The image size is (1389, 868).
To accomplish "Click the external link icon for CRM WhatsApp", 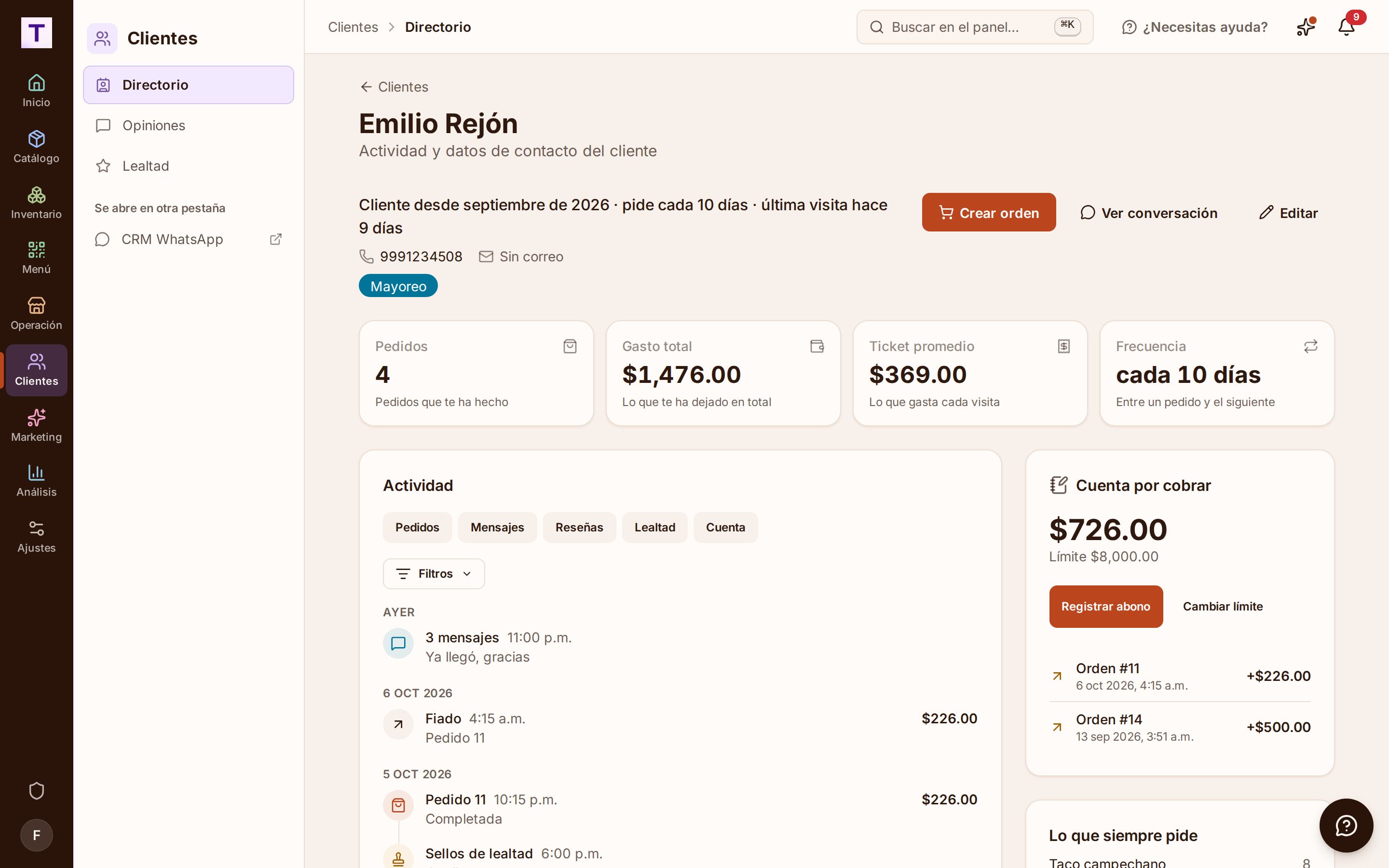I will point(275,239).
